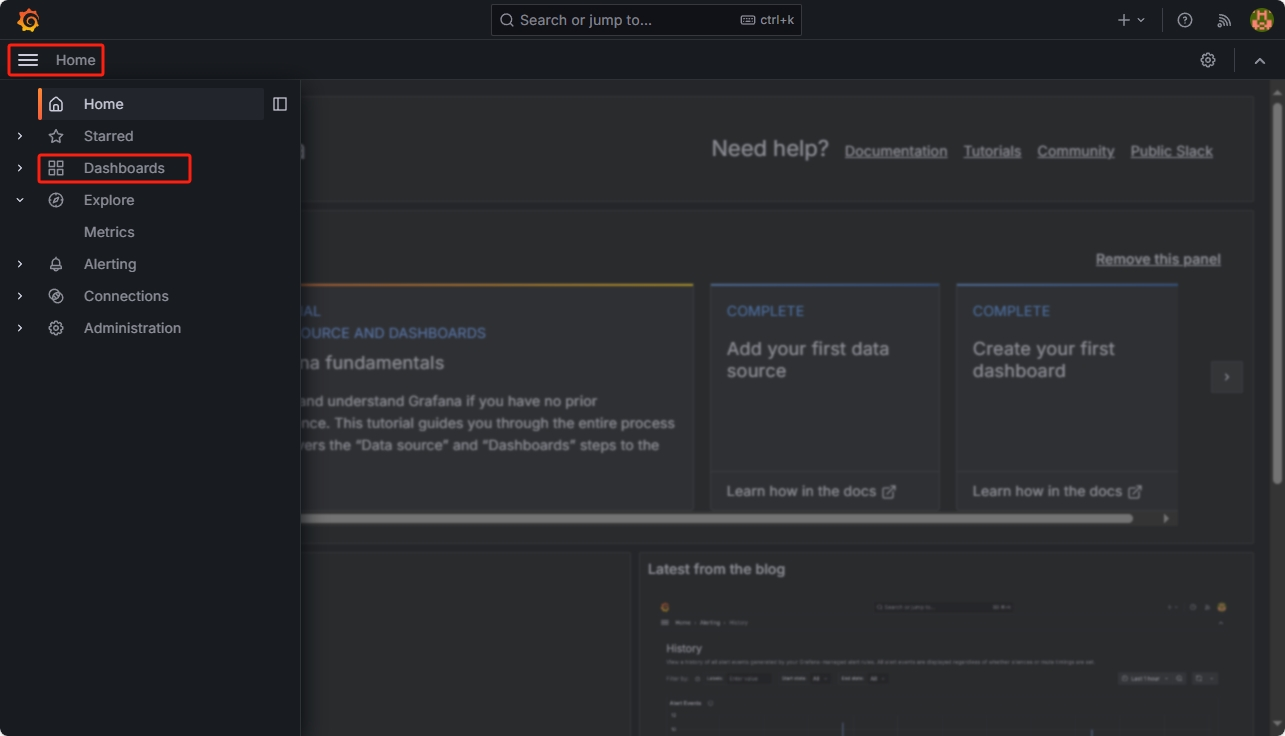Screen dimensions: 1285x736
Task: Click the Explore compass icon
Action: point(56,200)
